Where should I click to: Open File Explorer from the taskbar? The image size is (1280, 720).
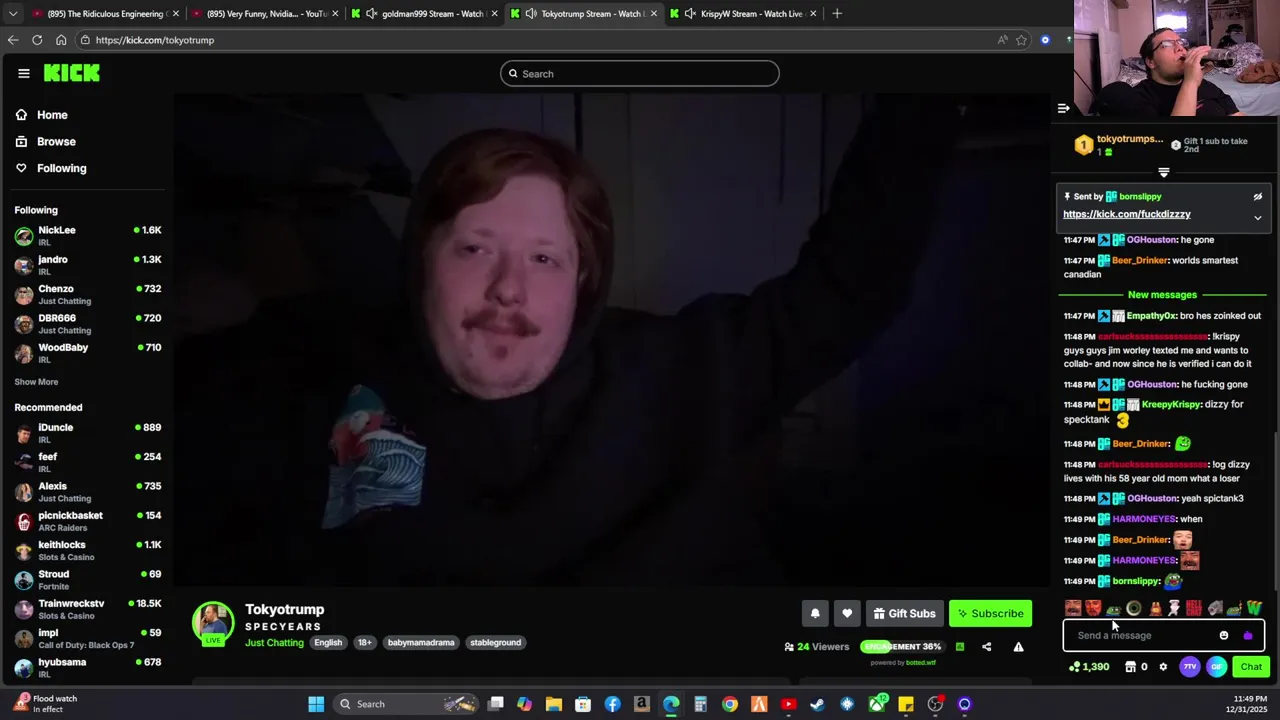click(x=553, y=704)
